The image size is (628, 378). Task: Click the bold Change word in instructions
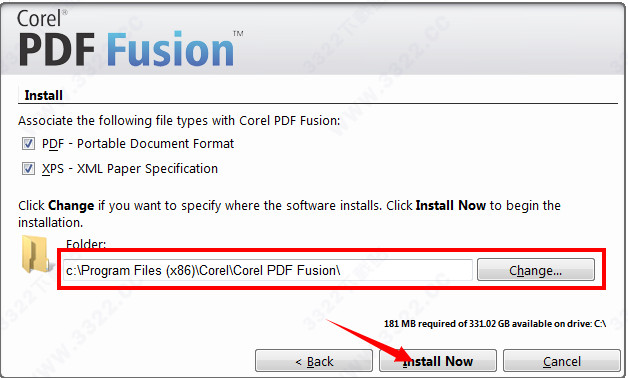[x=71, y=205]
